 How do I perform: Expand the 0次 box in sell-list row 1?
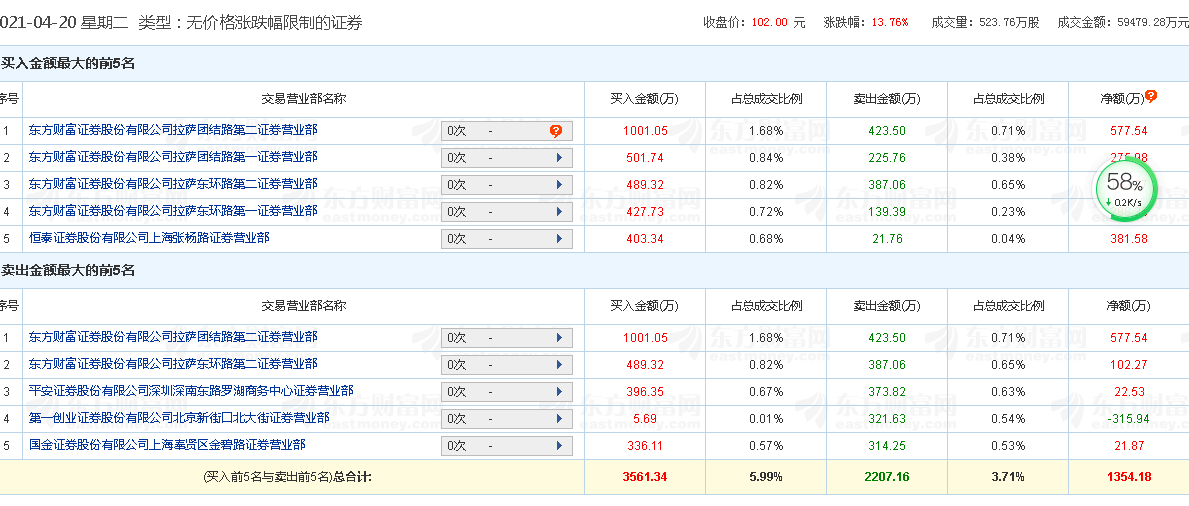coord(507,337)
